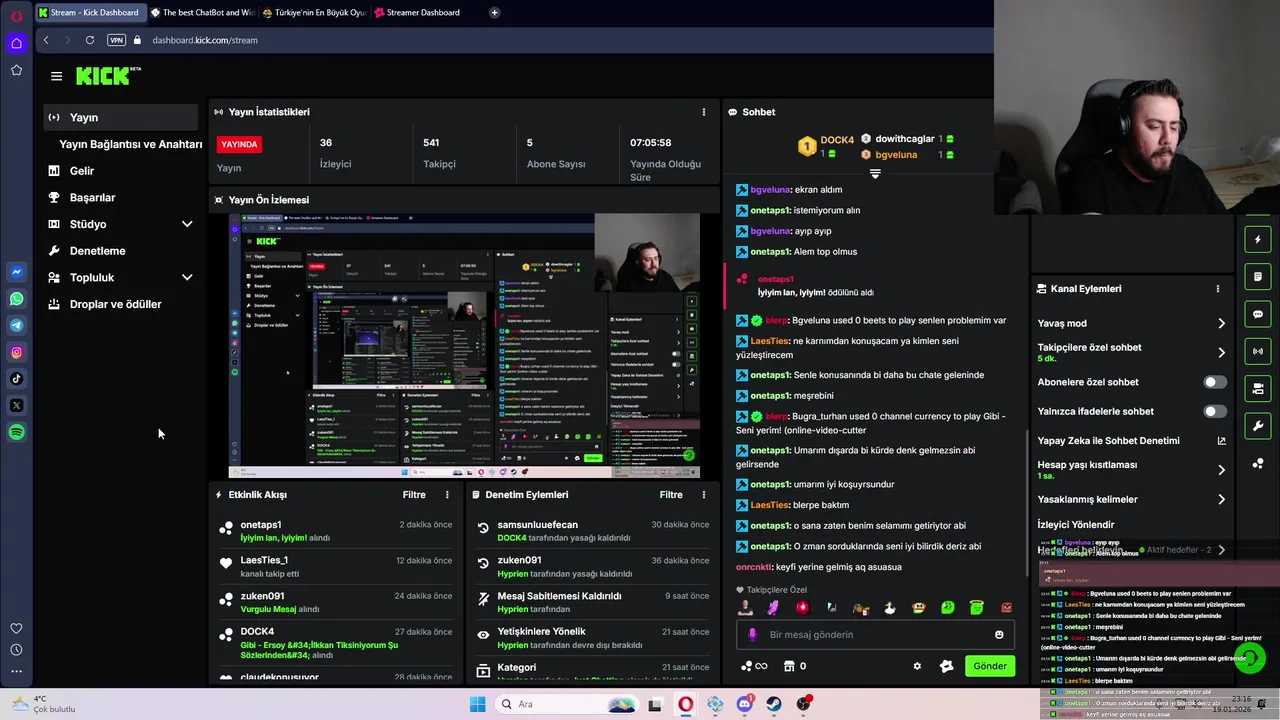Go back in browser history

46,40
